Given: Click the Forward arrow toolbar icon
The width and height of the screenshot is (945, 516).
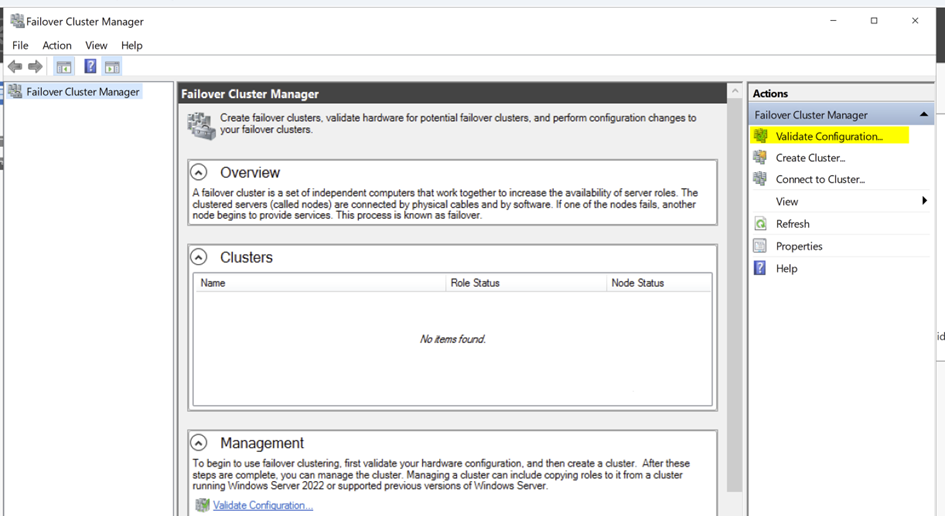Looking at the screenshot, I should click(36, 66).
